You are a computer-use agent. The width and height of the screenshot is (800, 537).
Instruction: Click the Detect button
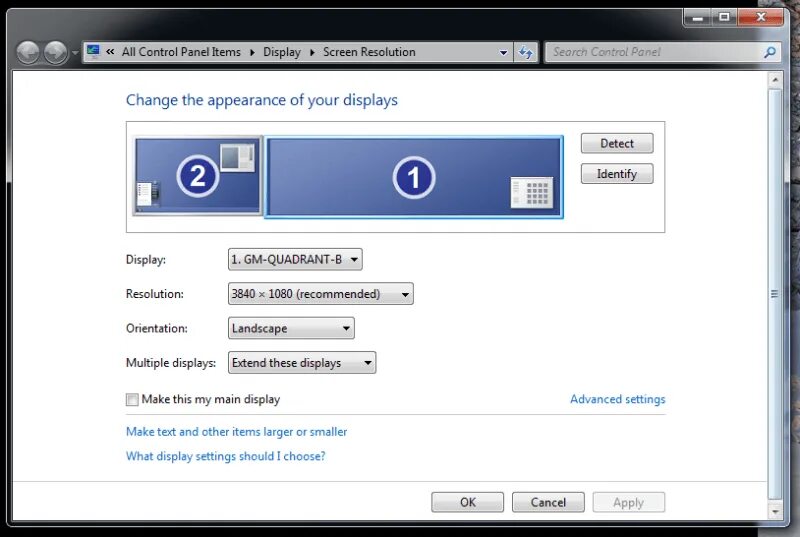coord(617,143)
